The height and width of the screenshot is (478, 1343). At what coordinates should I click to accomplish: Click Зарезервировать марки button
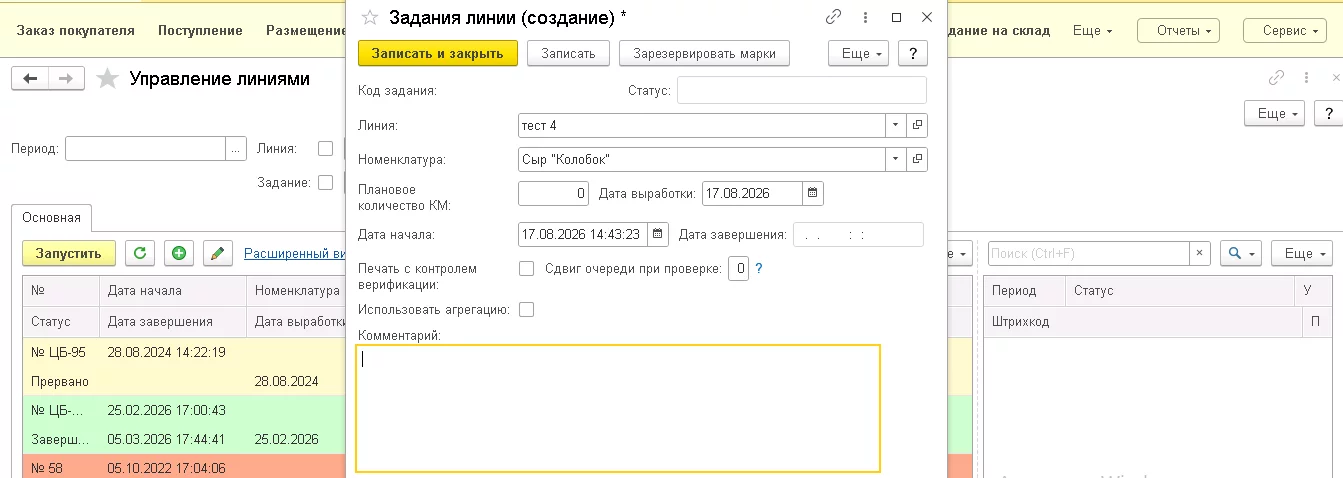[705, 53]
